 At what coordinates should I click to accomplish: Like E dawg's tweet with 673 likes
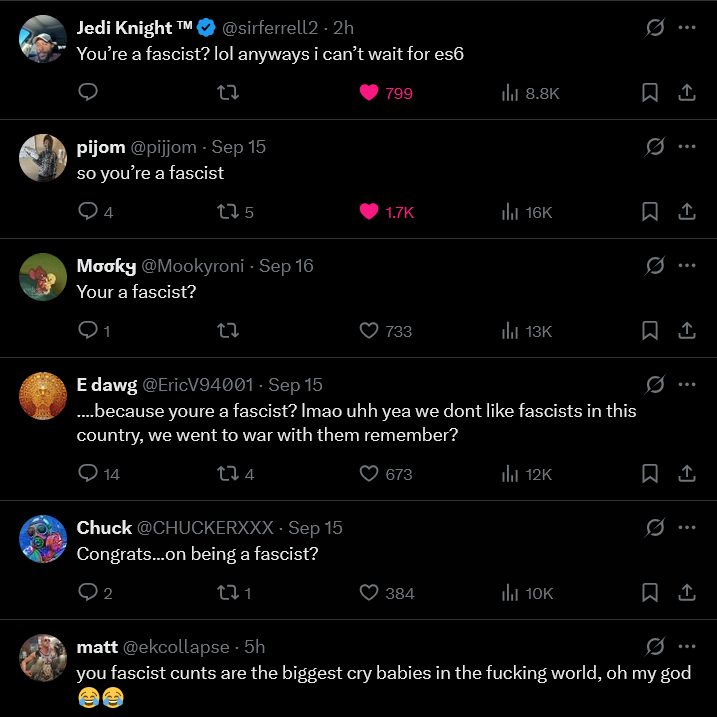click(x=369, y=474)
